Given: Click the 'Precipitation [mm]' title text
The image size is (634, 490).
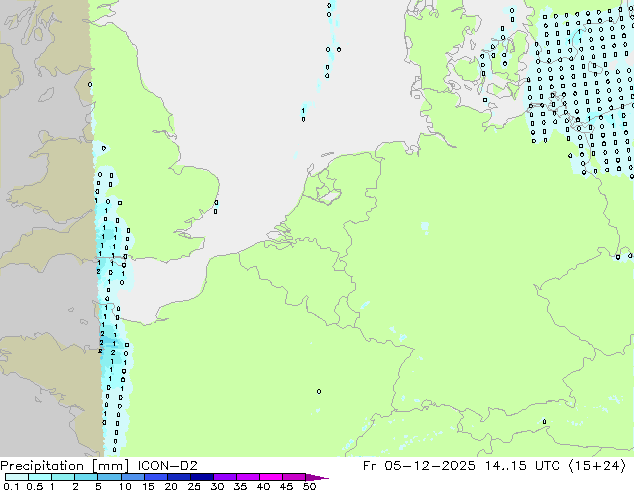Looking at the screenshot, I should [65, 466].
